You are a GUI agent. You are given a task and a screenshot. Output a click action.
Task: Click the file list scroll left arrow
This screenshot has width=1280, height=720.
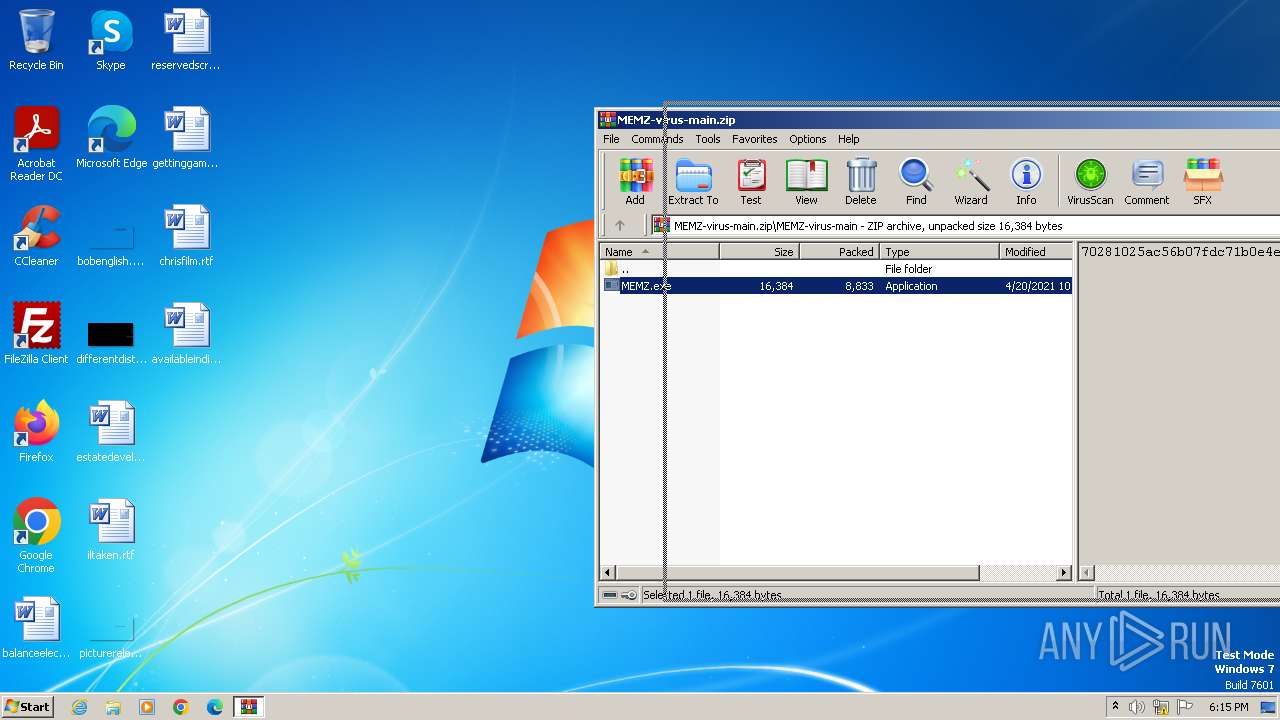click(x=608, y=573)
